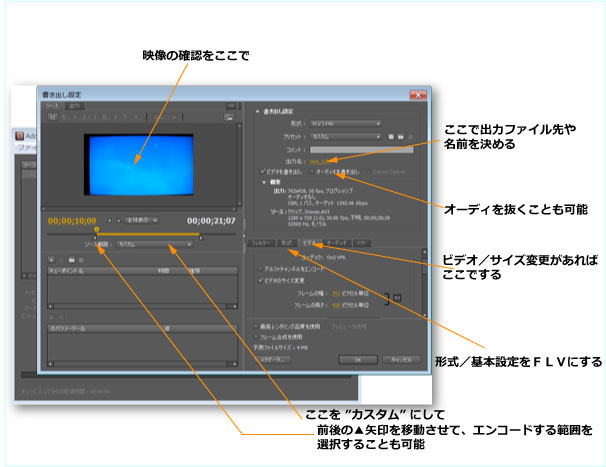This screenshot has width=606, height=467.
Task: Open the ソース範囲 source range dropdown
Action: pos(152,243)
